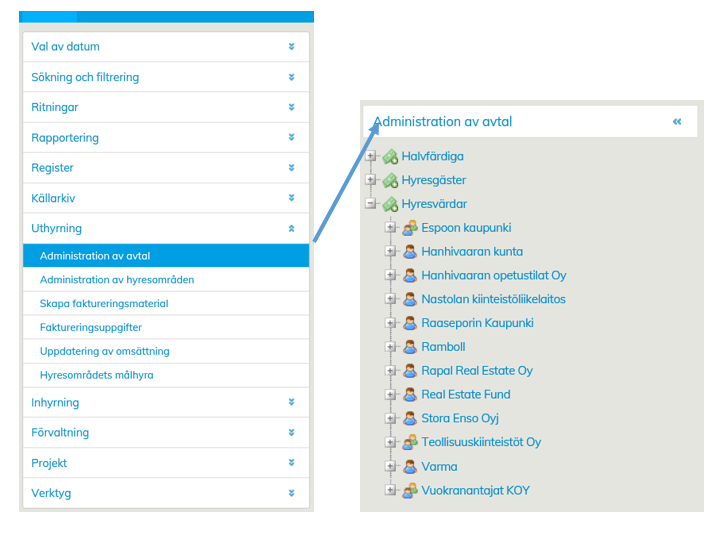Click the Ramboll person icon
The width and height of the screenshot is (721, 533).
pyautogui.click(x=410, y=347)
